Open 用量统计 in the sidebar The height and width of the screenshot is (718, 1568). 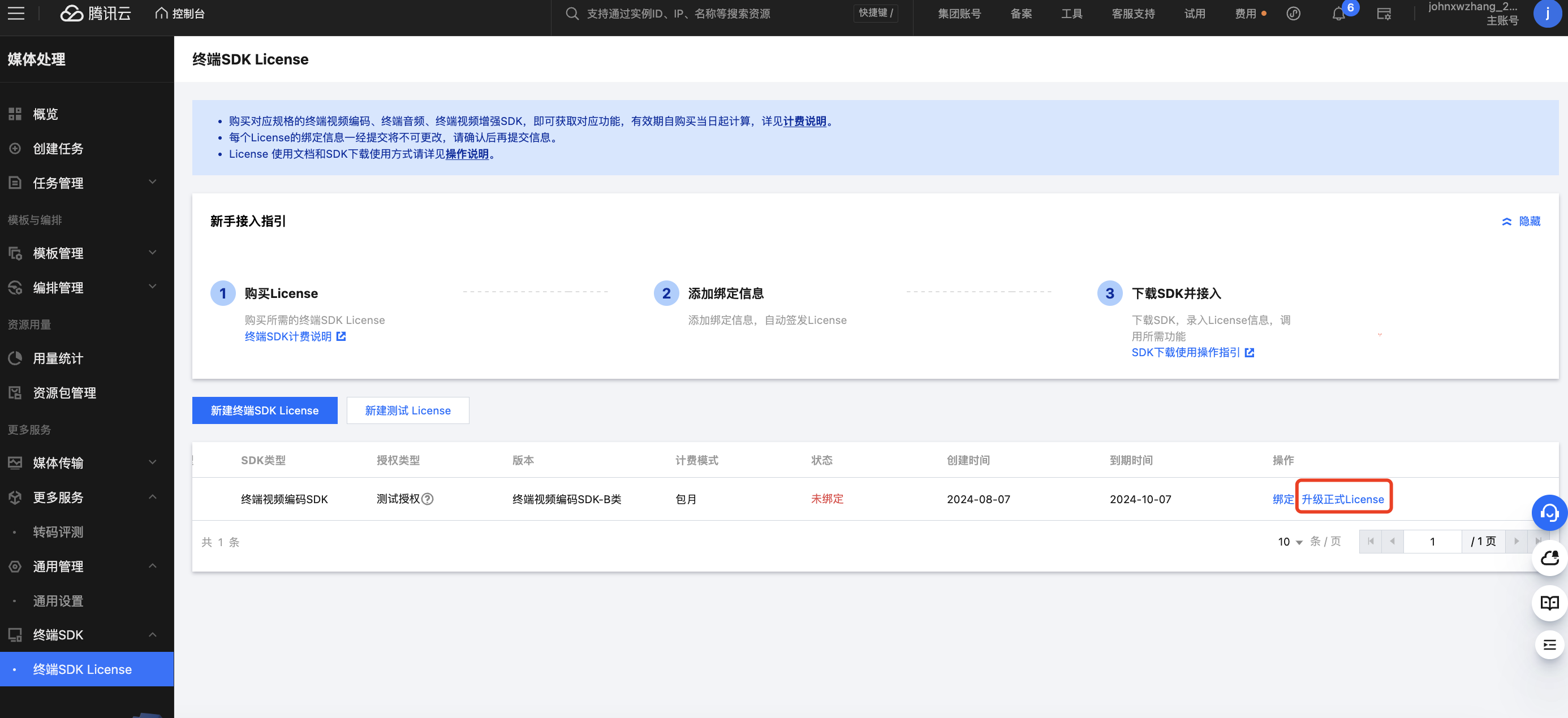point(58,358)
